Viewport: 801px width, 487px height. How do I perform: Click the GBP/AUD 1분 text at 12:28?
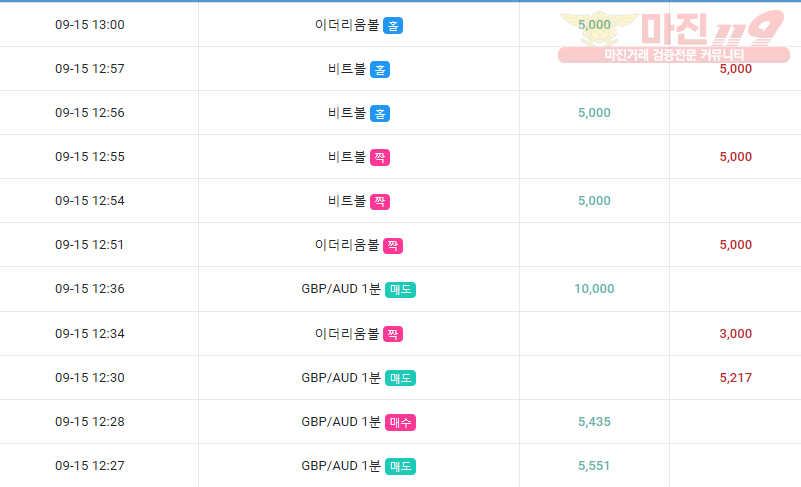[x=341, y=422]
